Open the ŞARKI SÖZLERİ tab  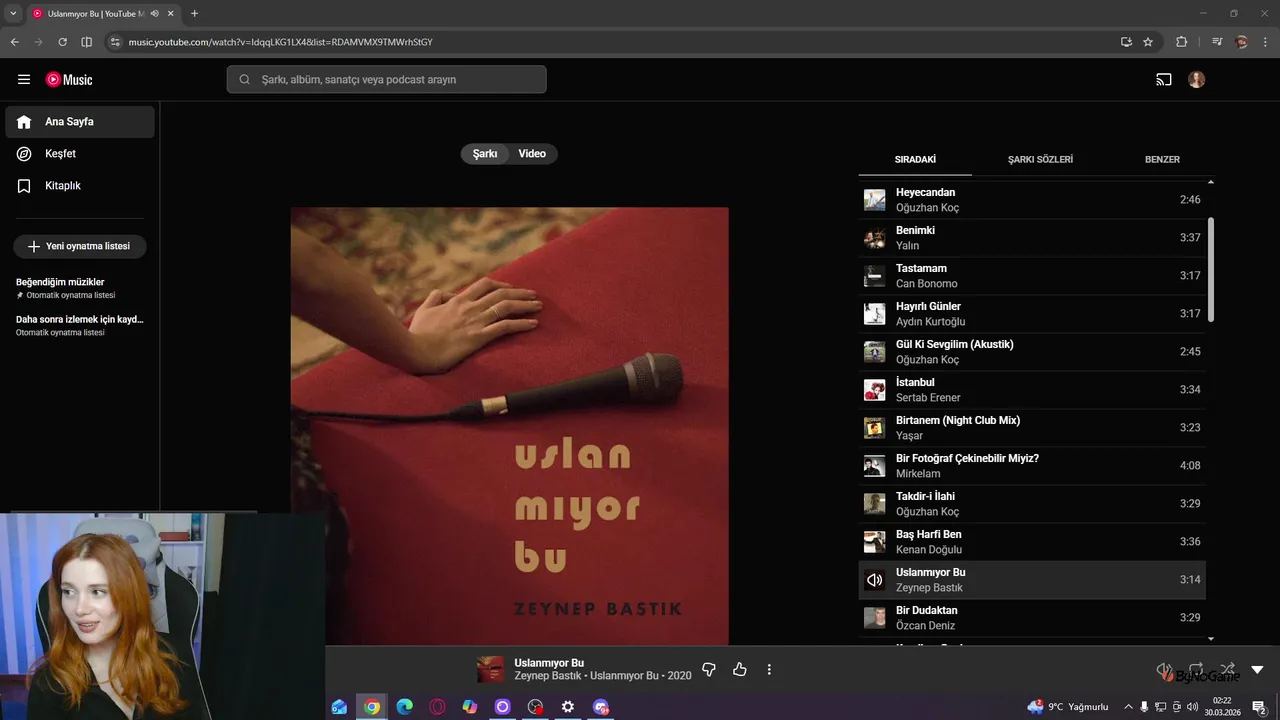tap(1040, 160)
